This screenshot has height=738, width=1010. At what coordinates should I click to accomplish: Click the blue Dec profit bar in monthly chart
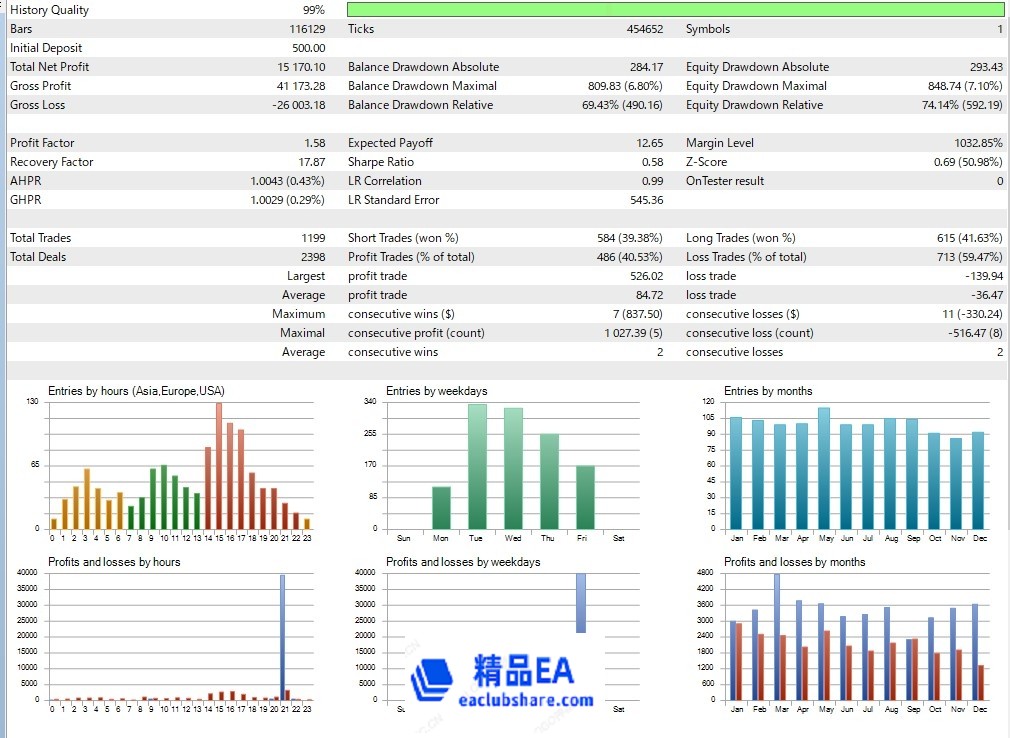975,652
